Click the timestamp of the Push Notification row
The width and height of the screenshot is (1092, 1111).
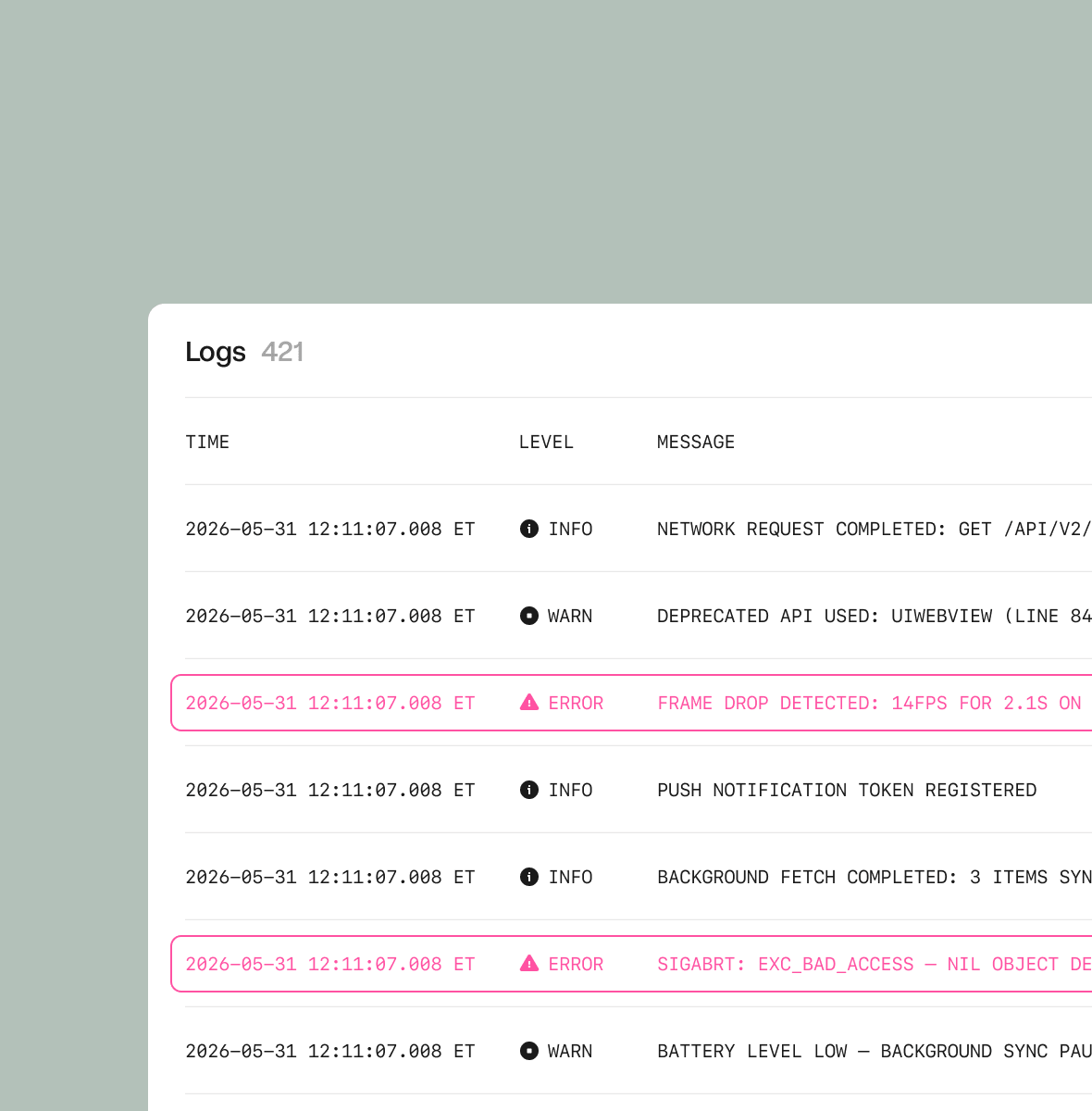click(330, 790)
